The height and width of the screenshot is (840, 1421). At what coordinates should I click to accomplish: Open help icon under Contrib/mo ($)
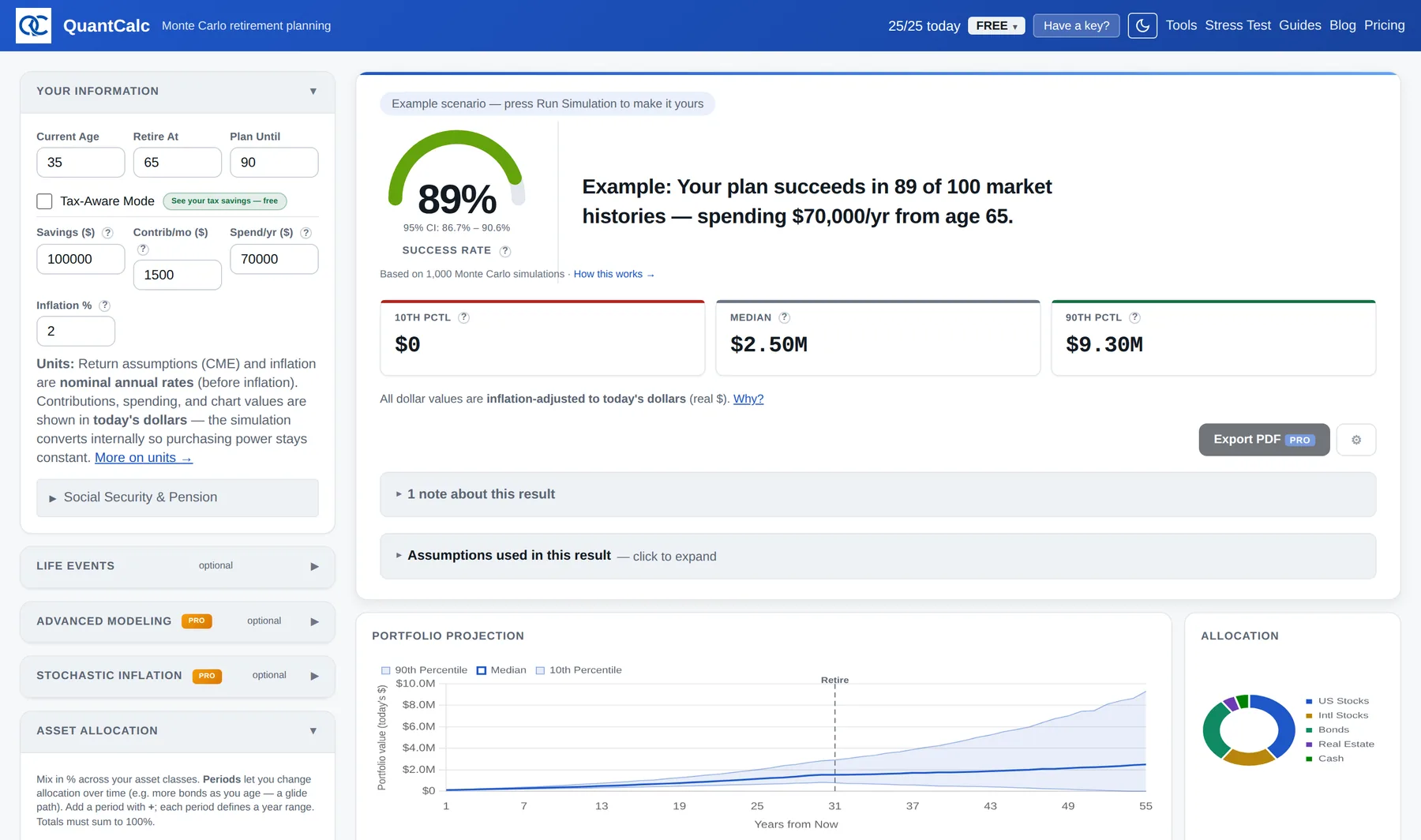pyautogui.click(x=143, y=249)
